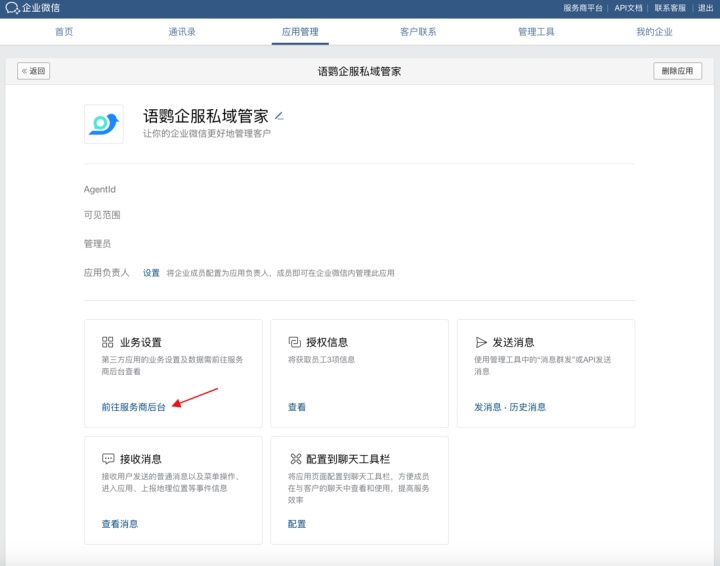Switch to the 通讯录 tab

182,32
